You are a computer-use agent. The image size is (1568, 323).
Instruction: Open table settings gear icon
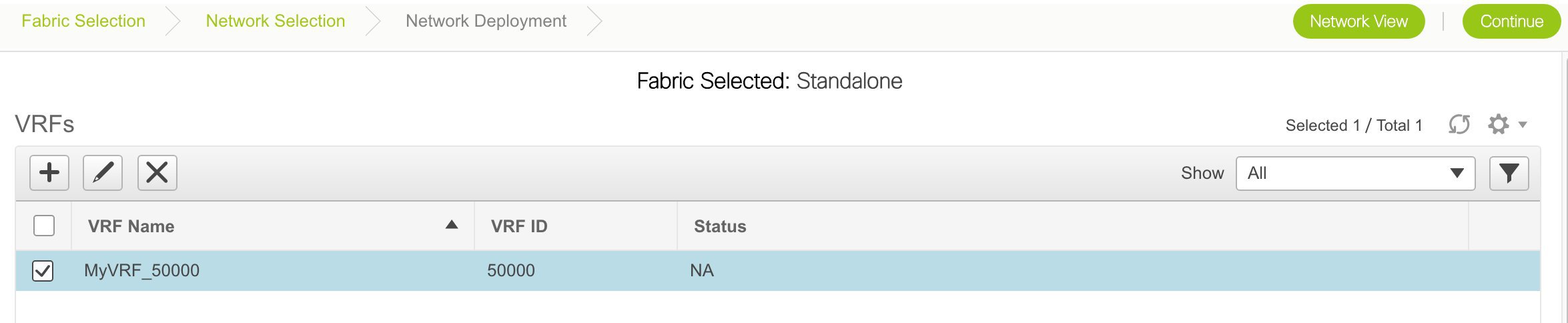point(1499,124)
